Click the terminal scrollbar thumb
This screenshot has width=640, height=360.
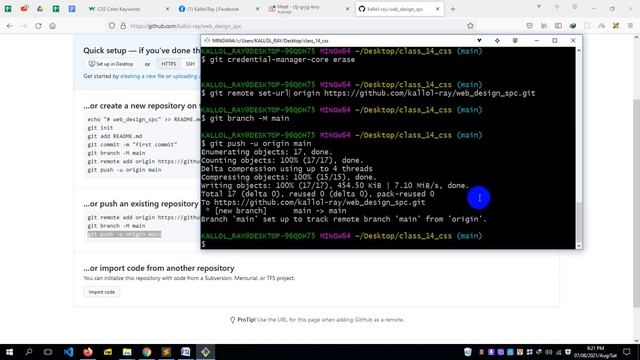pyautogui.click(x=579, y=222)
